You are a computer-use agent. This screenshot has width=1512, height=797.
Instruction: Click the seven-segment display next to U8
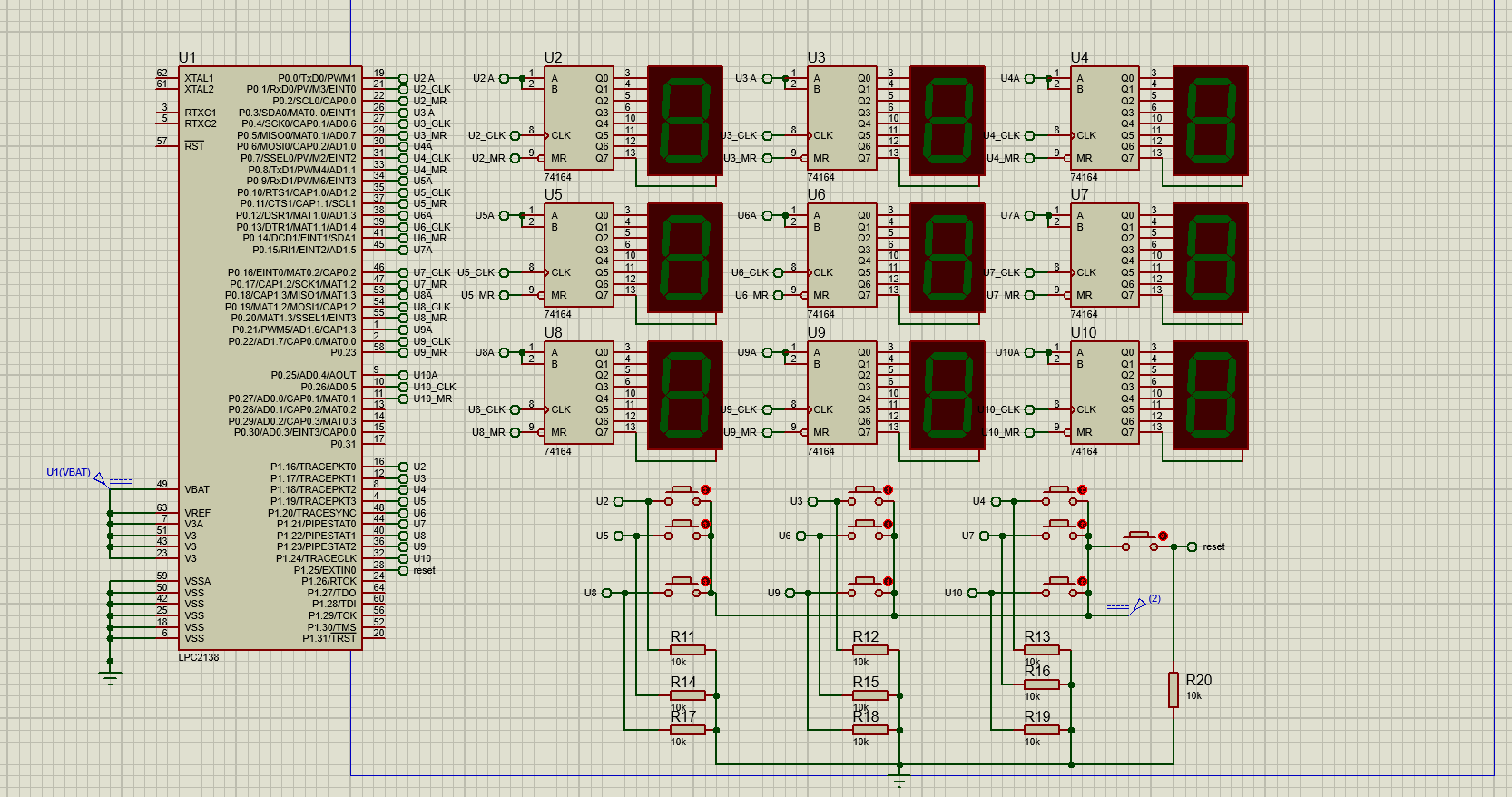(685, 395)
